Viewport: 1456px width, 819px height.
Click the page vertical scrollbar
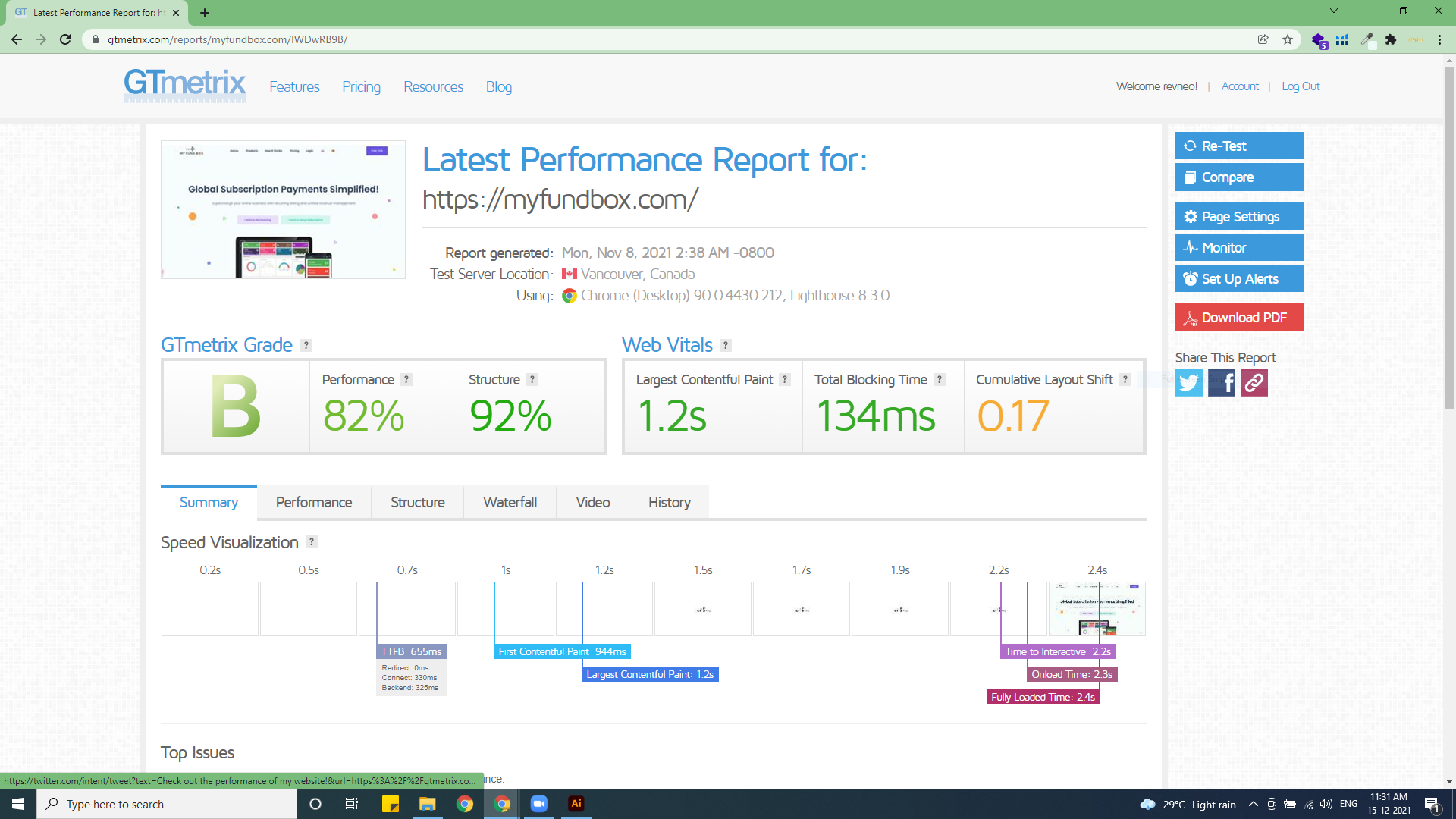pyautogui.click(x=1449, y=237)
